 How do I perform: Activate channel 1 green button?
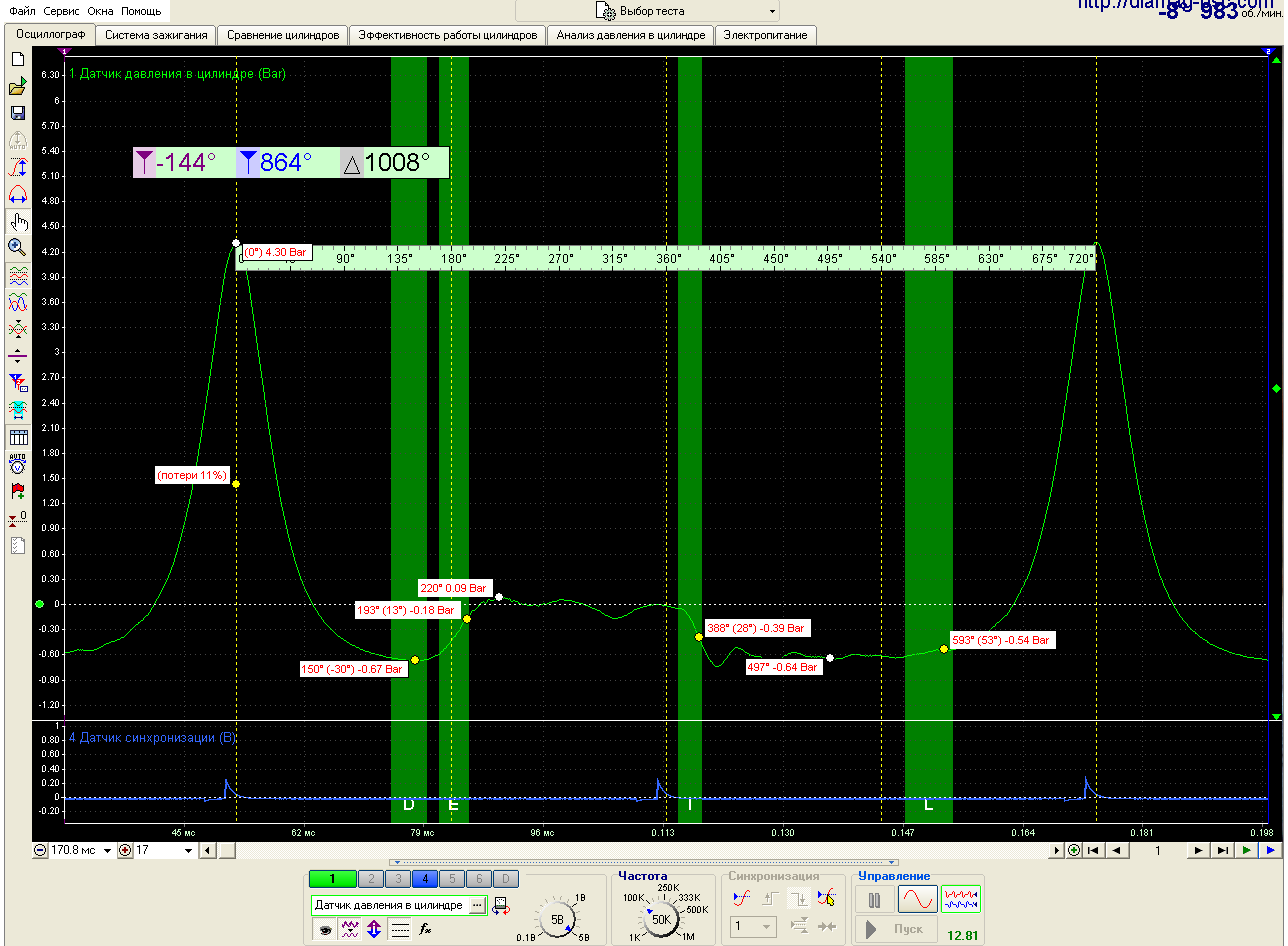(x=333, y=879)
